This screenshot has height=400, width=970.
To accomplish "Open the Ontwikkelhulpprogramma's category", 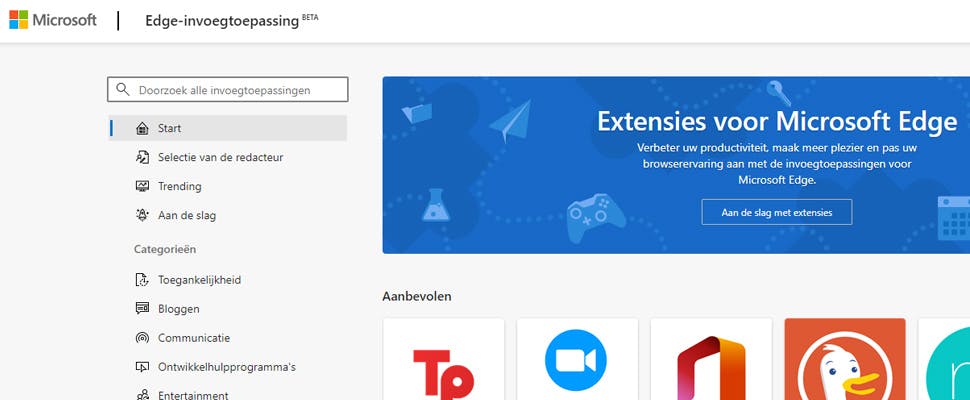I will coord(228,367).
